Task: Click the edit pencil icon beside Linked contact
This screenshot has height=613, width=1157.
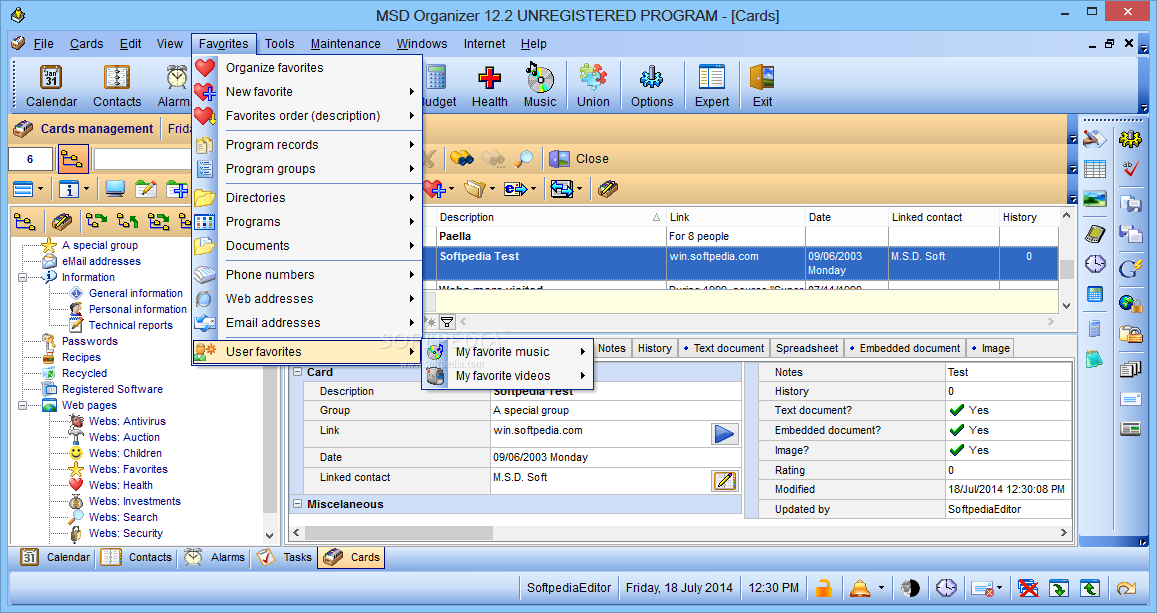Action: pyautogui.click(x=724, y=481)
